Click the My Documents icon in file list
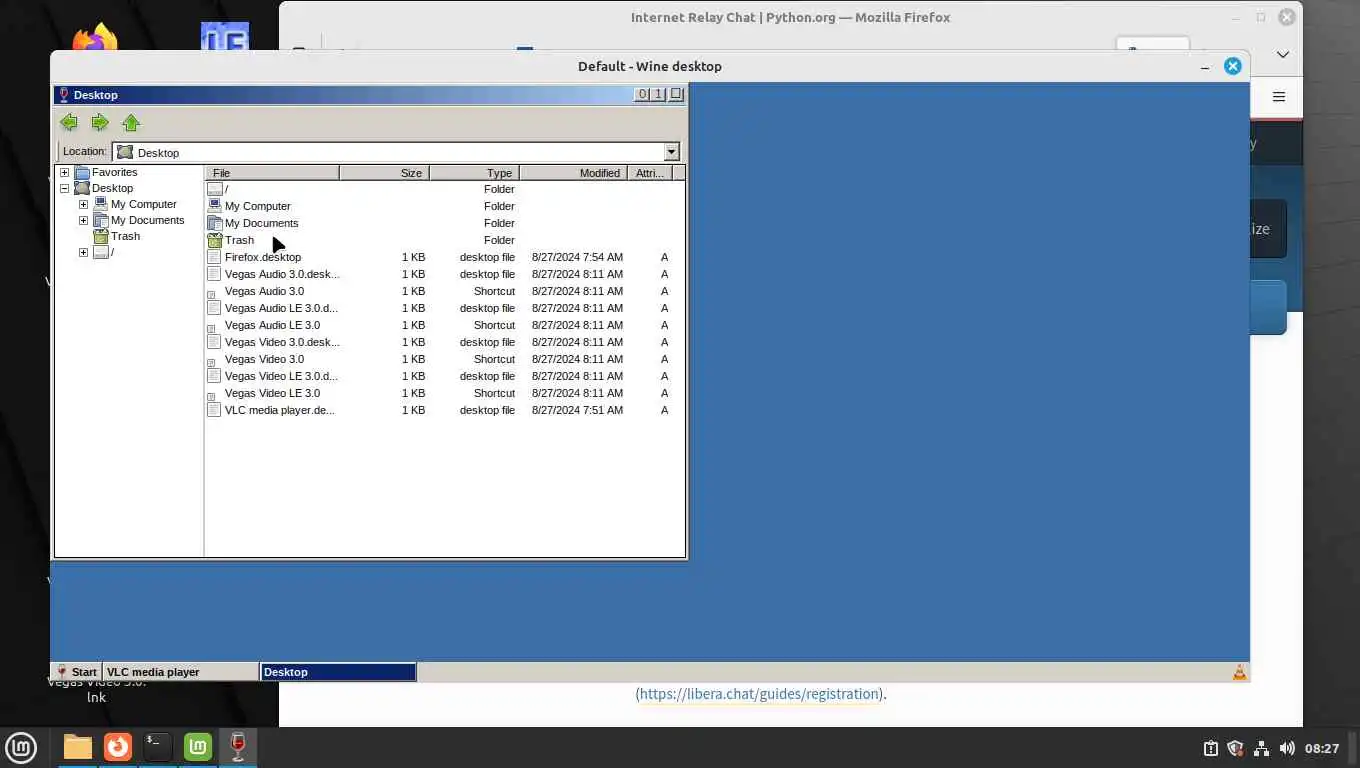This screenshot has height=768, width=1360. (x=214, y=223)
